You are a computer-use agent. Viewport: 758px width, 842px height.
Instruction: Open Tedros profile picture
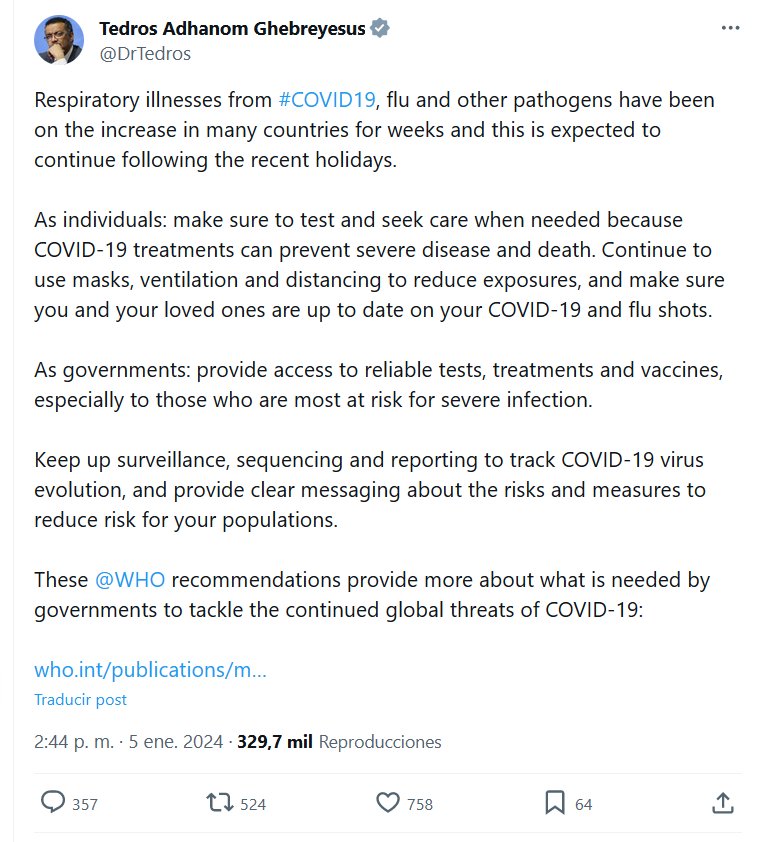[x=59, y=40]
